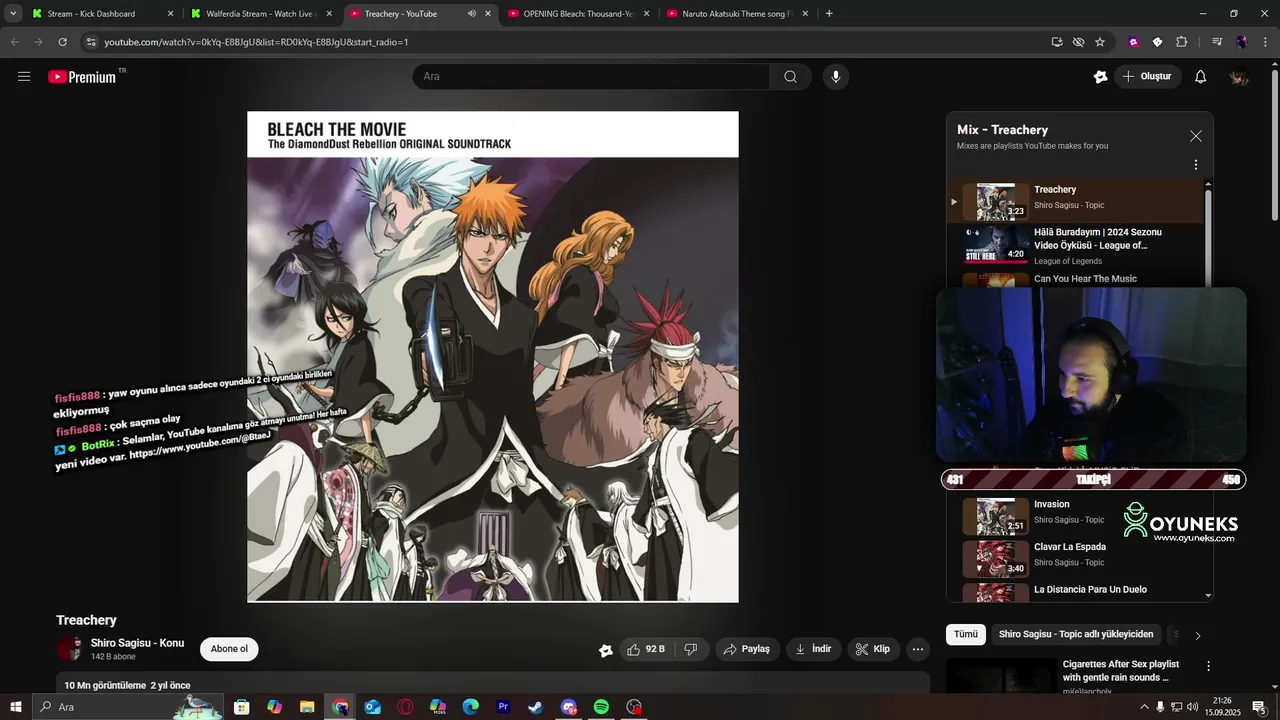Click the İndir download button
Screen dimensions: 1280x720
pyautogui.click(x=814, y=649)
